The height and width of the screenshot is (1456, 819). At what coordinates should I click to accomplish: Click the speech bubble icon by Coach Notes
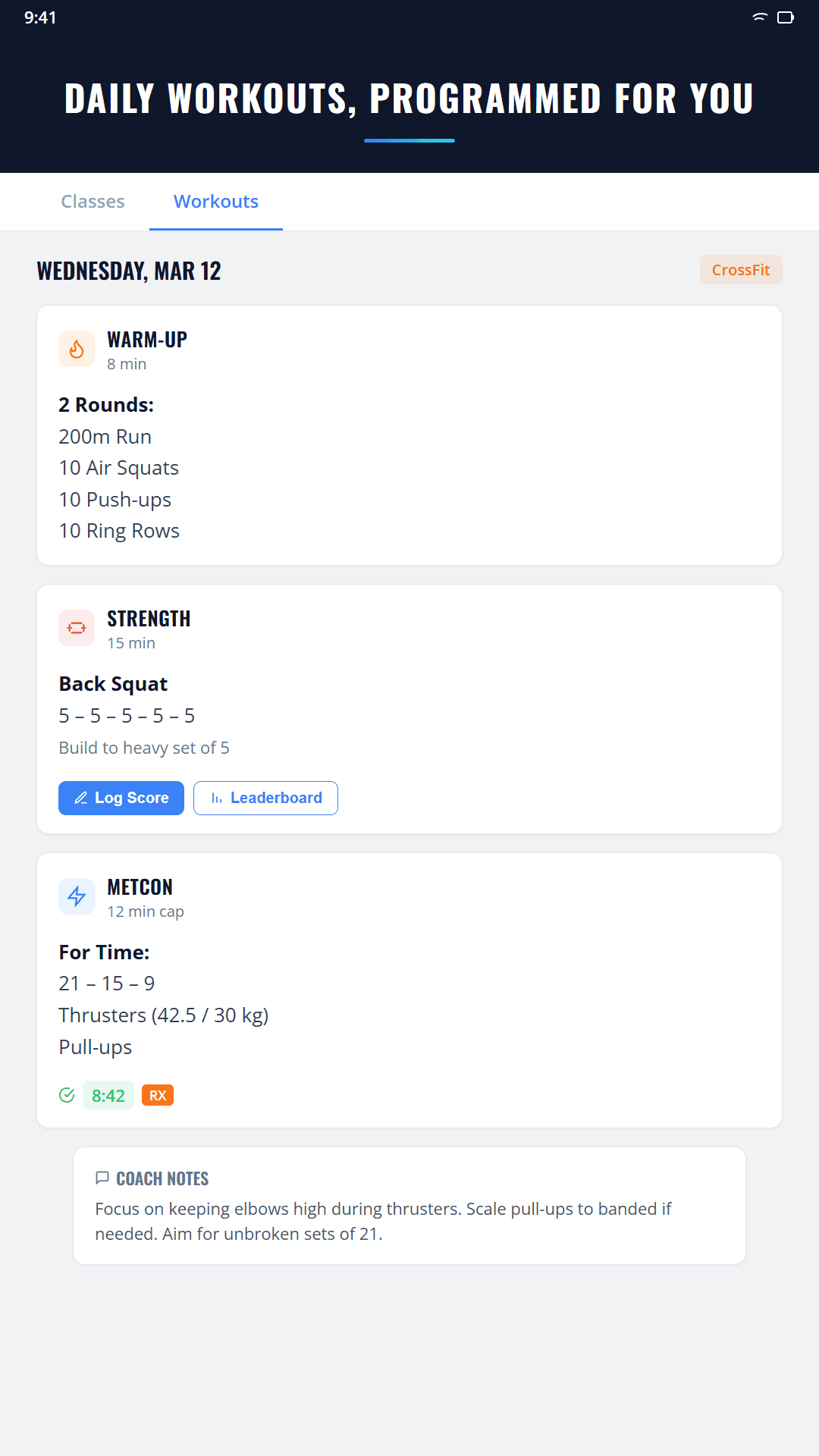tap(102, 1178)
